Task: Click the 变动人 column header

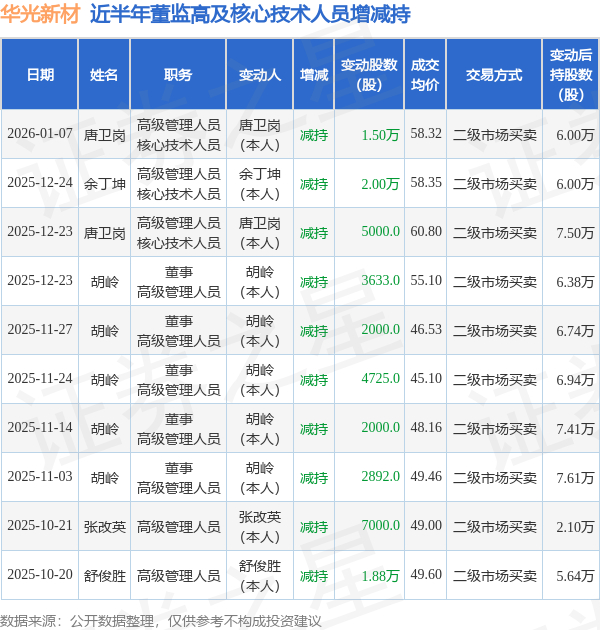Action: pyautogui.click(x=260, y=75)
